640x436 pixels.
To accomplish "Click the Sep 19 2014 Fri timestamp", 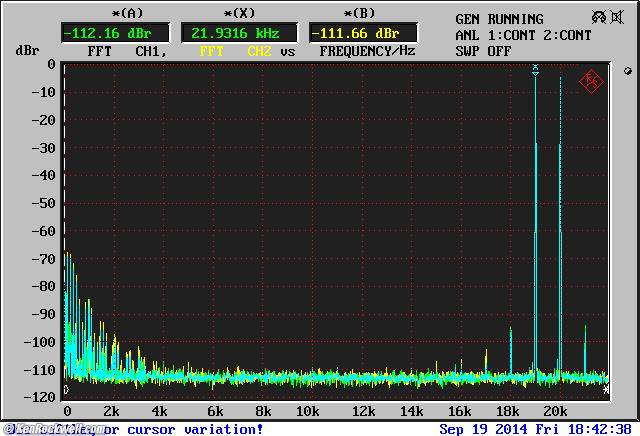I will [x=535, y=429].
